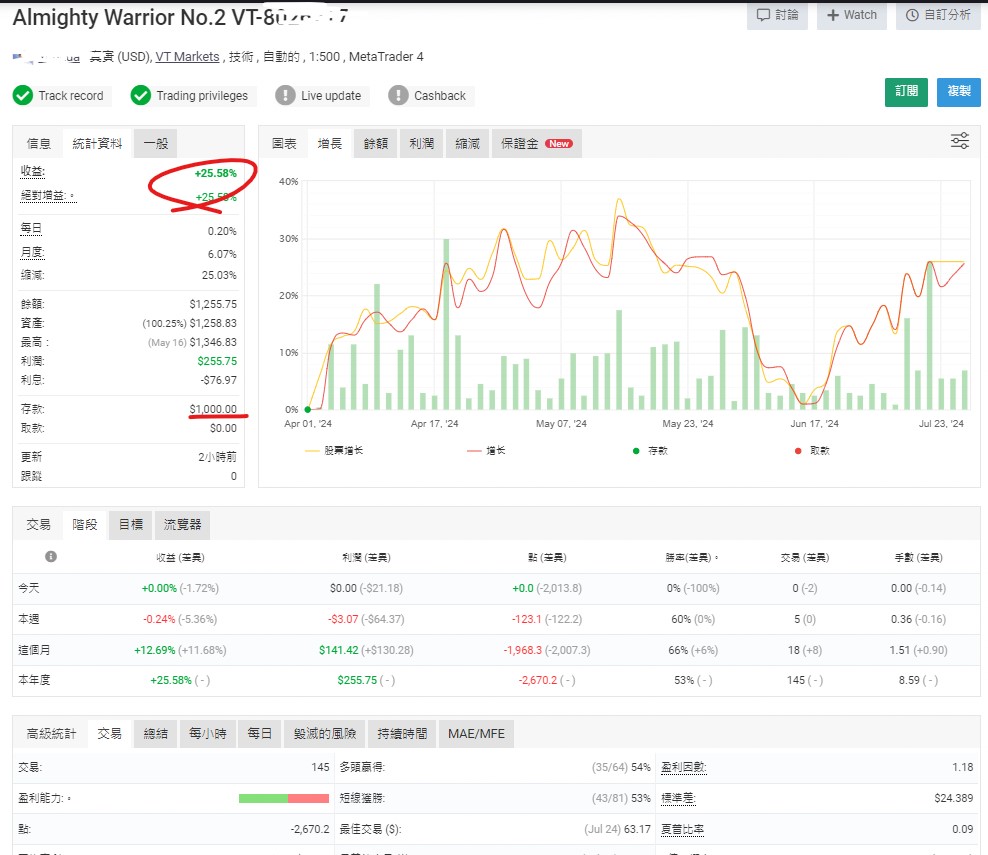This screenshot has height=855, width=988.
Task: Click the Cashback warning icon
Action: (x=398, y=96)
